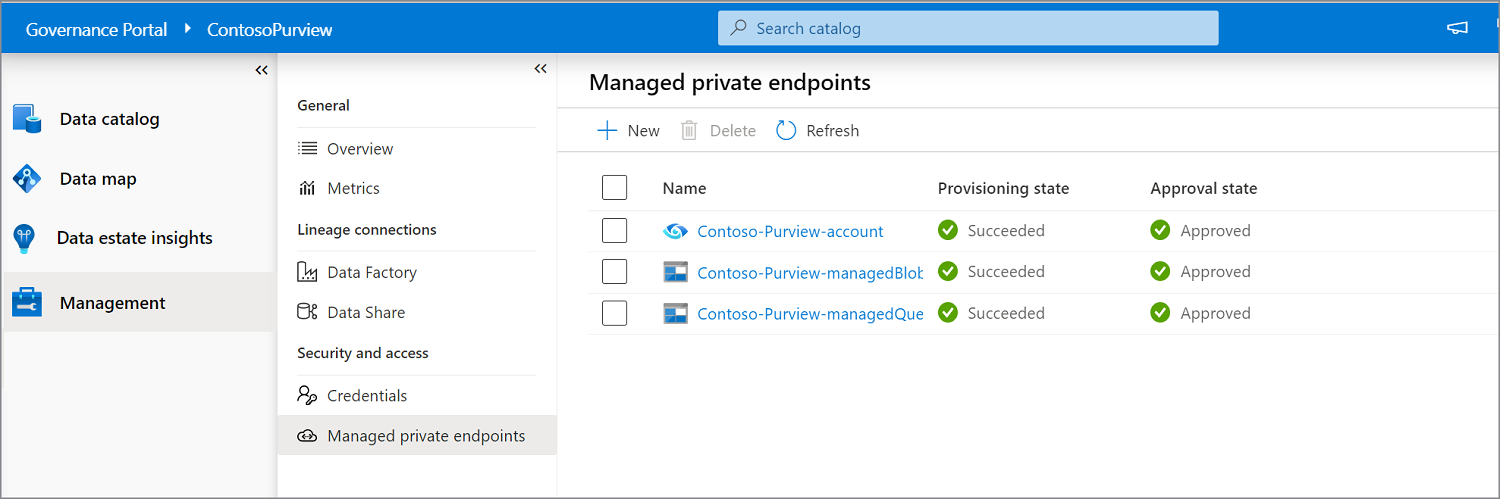This screenshot has height=499, width=1500.
Task: Click the New button
Action: (x=629, y=130)
